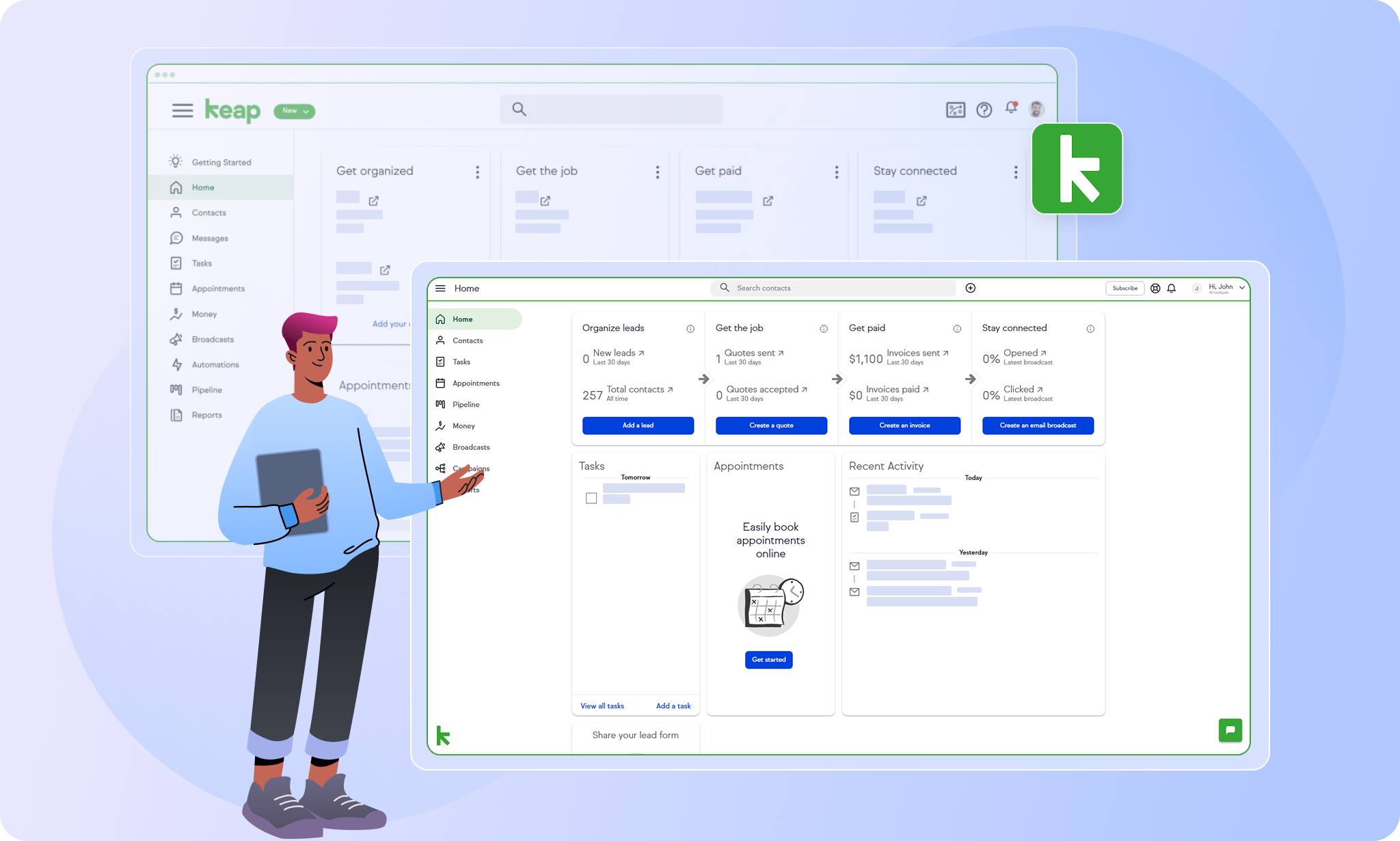Open Broadcasts in the back window sidebar

(x=202, y=339)
